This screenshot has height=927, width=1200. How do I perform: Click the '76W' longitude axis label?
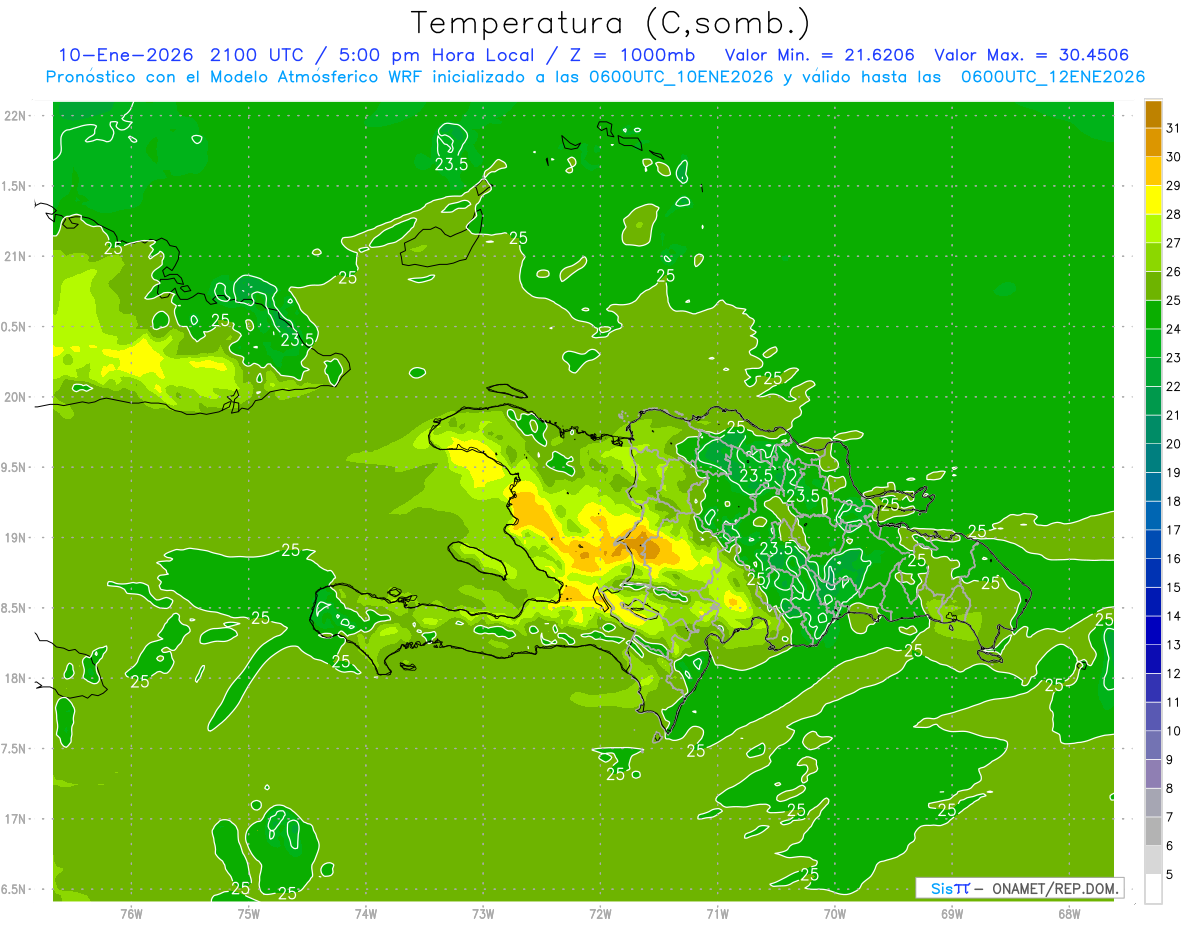(131, 913)
